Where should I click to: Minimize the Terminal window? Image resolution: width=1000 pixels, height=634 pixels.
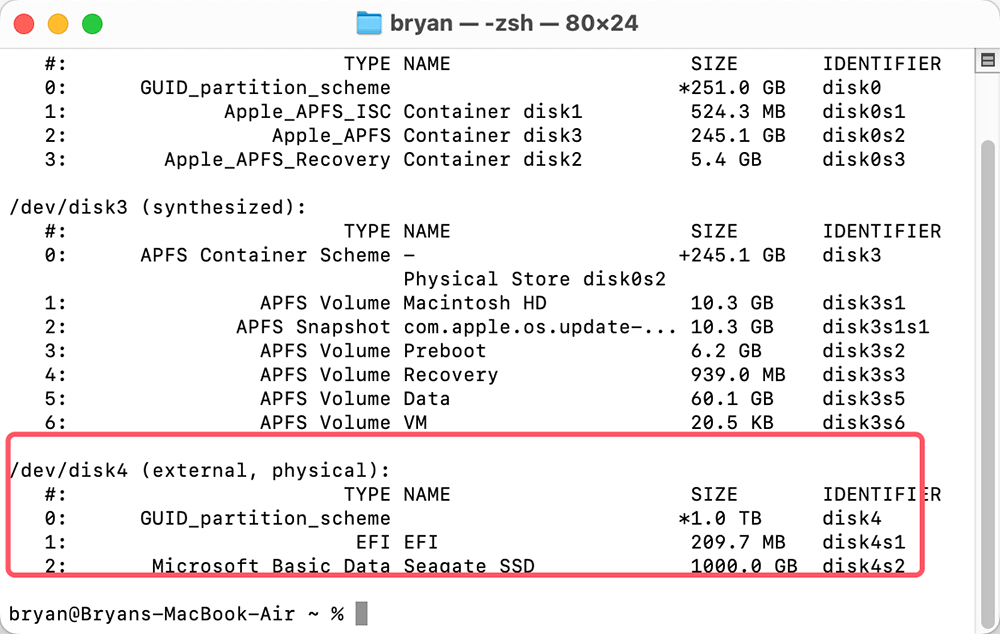click(58, 23)
